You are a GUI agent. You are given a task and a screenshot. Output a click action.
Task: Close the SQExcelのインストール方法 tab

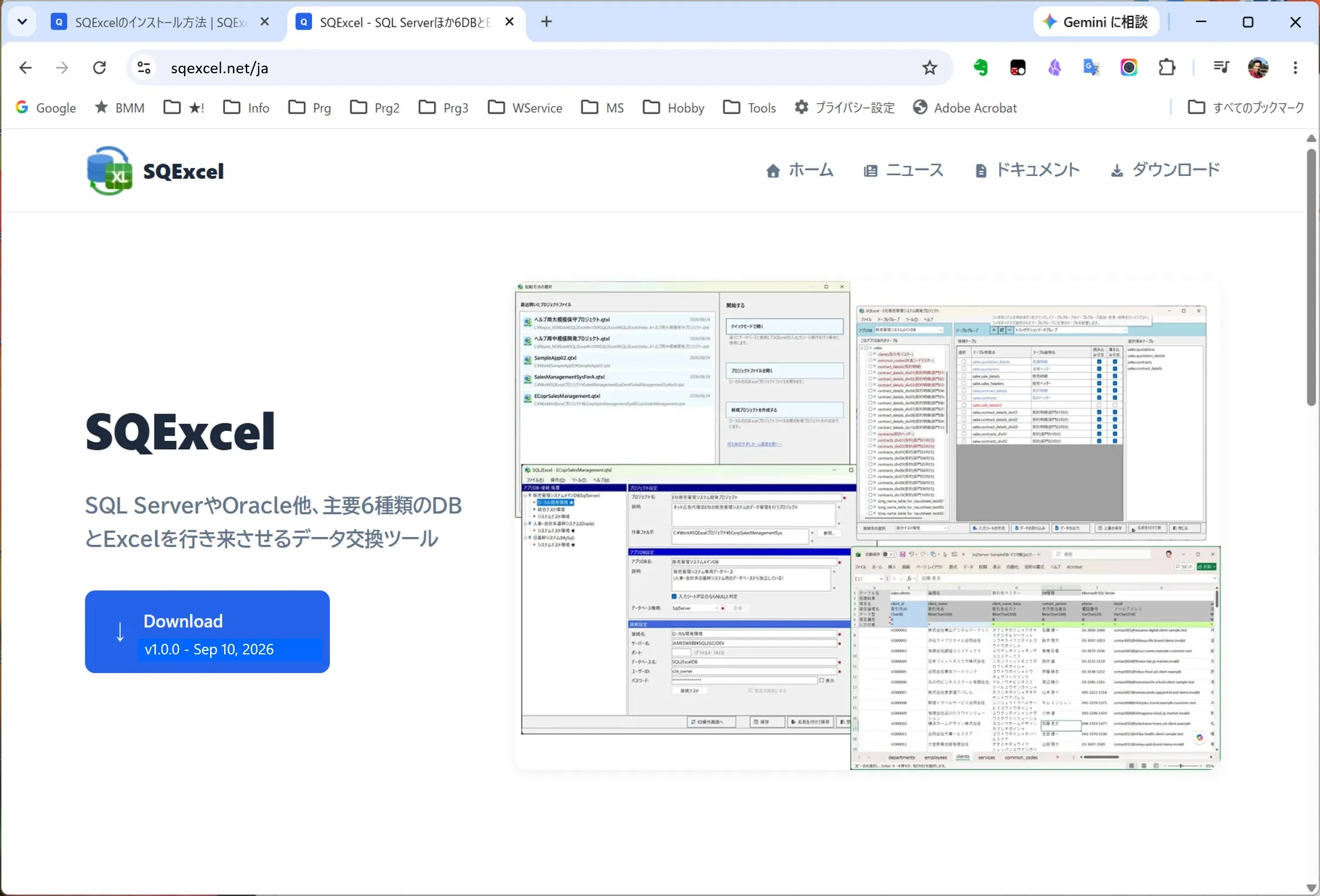pyautogui.click(x=265, y=22)
